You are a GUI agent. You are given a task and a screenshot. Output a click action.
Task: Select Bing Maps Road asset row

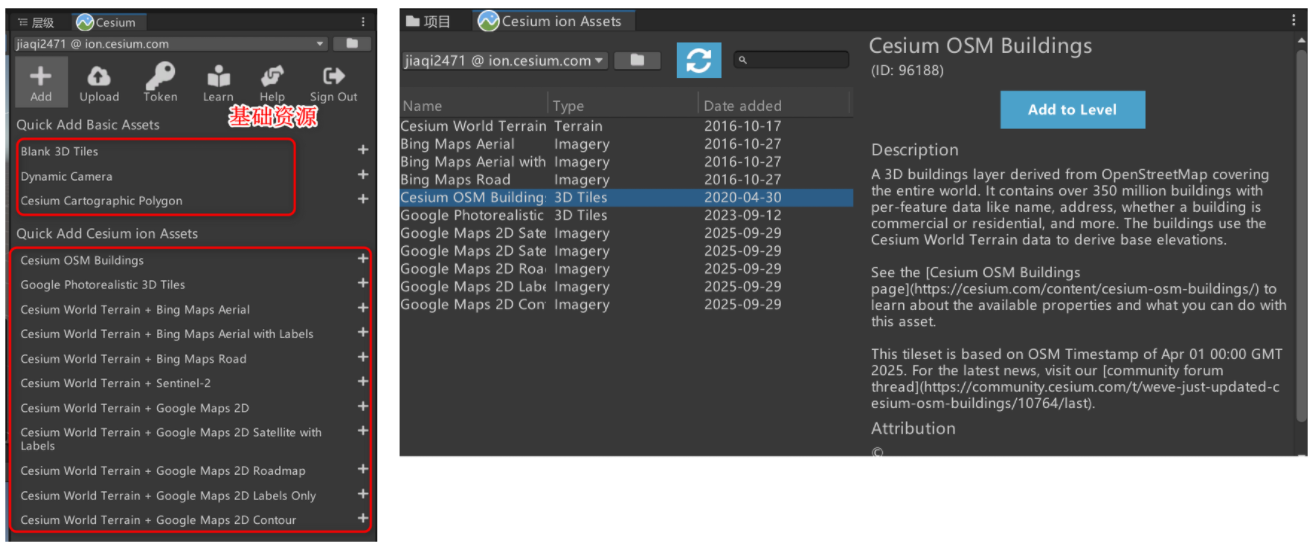(626, 180)
